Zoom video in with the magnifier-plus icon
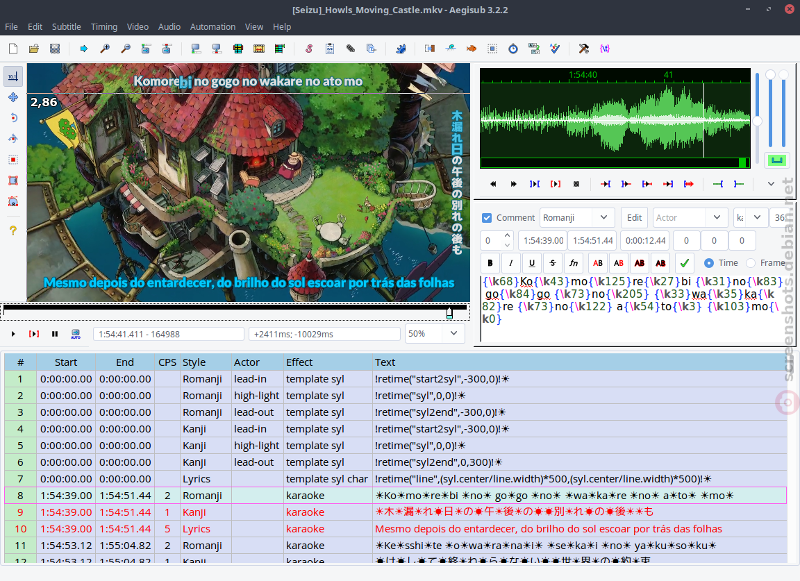Image resolution: width=800 pixels, height=581 pixels. [105, 49]
